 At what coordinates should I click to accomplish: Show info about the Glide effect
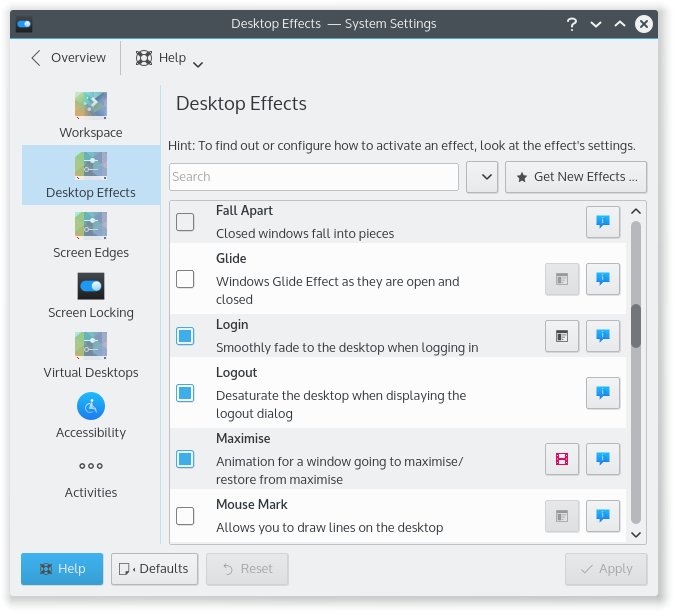(603, 279)
